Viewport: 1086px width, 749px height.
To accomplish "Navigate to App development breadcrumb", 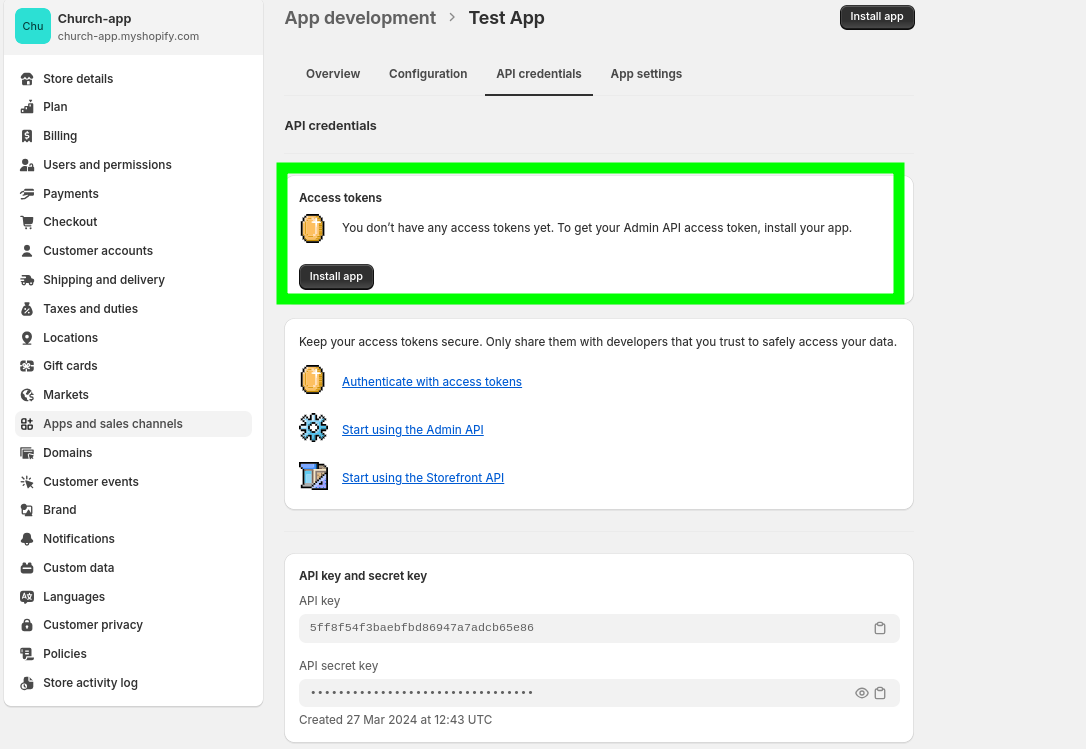I will pos(360,18).
